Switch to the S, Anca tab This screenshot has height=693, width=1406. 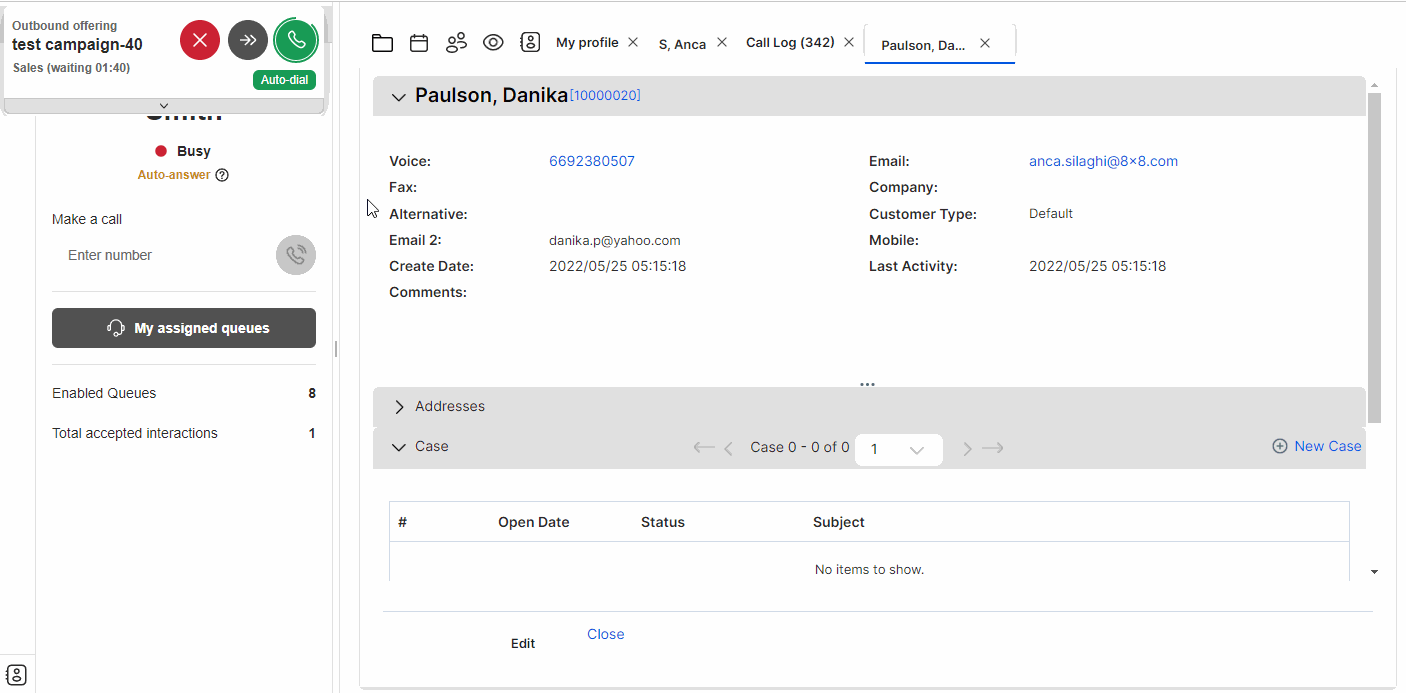pyautogui.click(x=682, y=44)
